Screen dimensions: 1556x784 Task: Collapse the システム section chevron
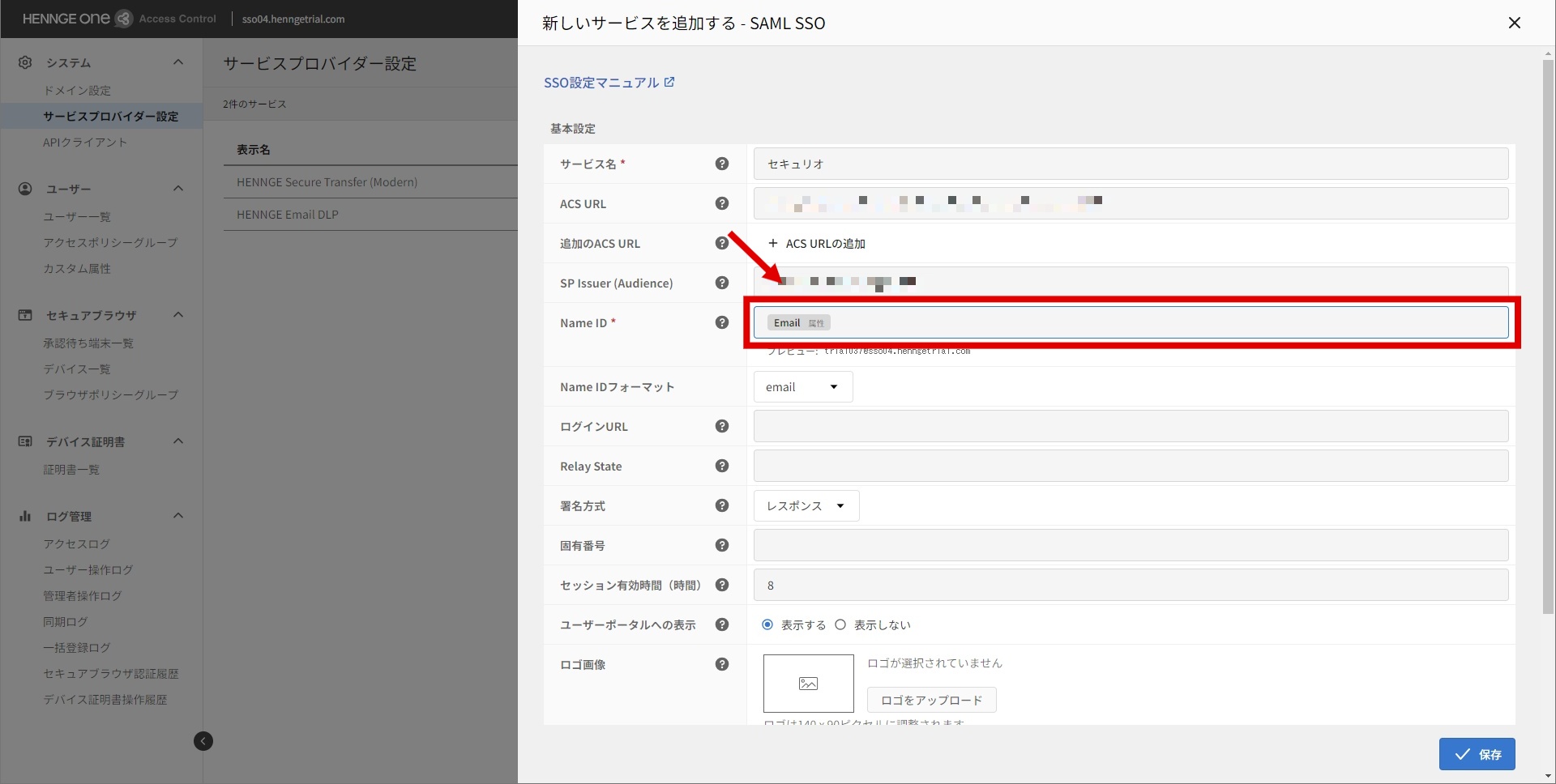(x=178, y=62)
